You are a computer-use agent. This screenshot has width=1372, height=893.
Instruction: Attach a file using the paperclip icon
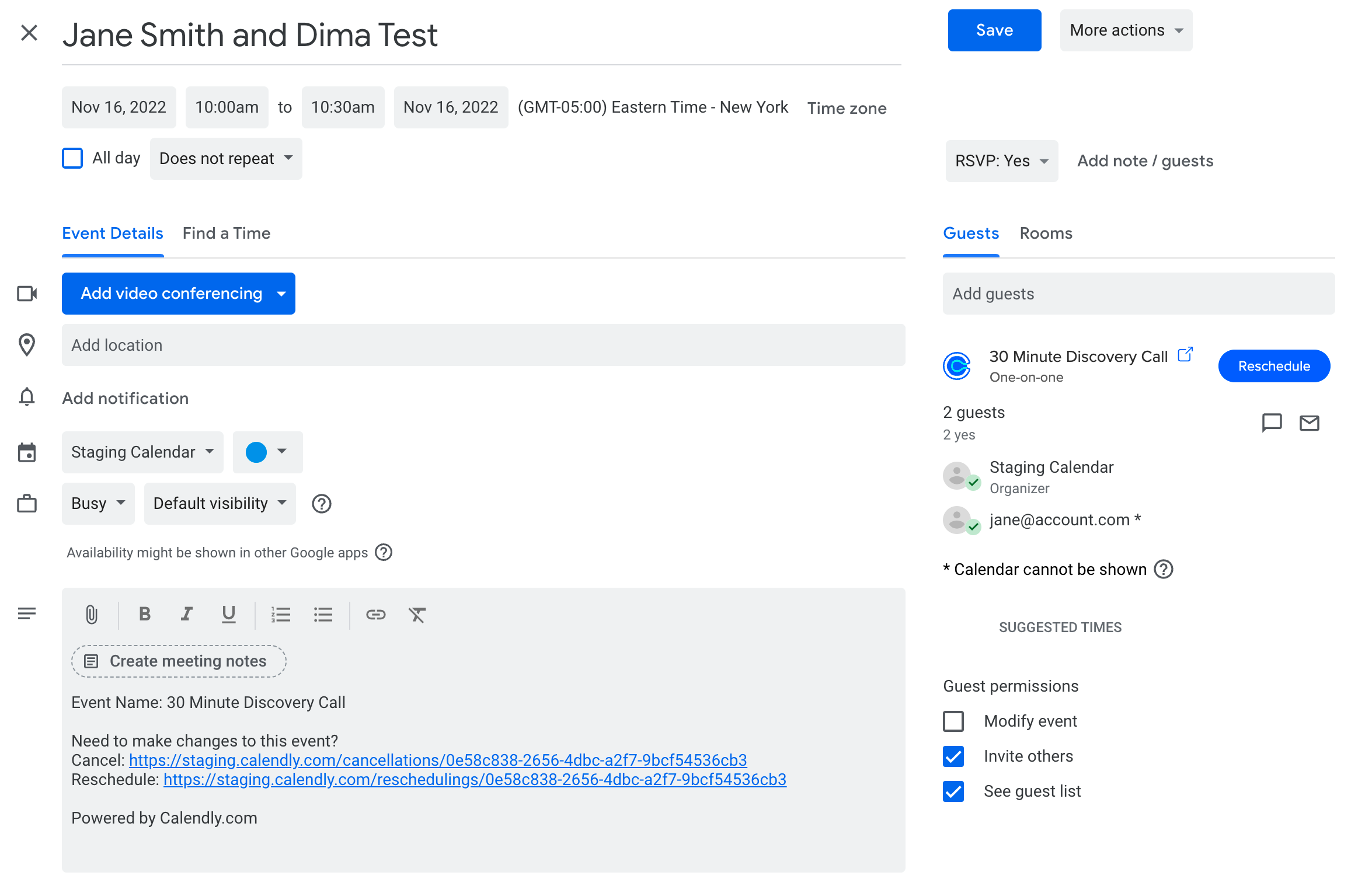(92, 614)
